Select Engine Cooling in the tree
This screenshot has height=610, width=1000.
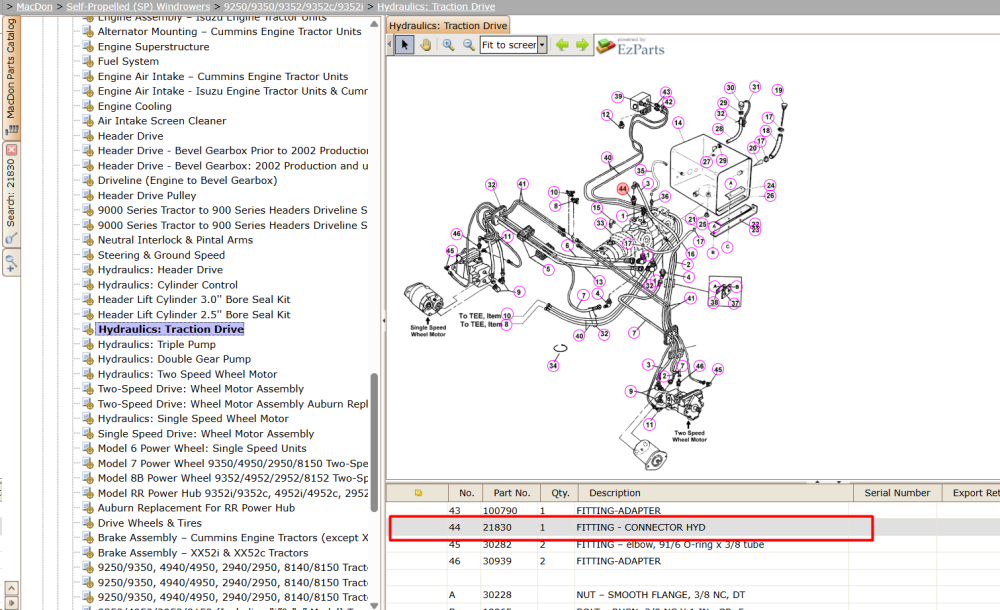[x=135, y=106]
